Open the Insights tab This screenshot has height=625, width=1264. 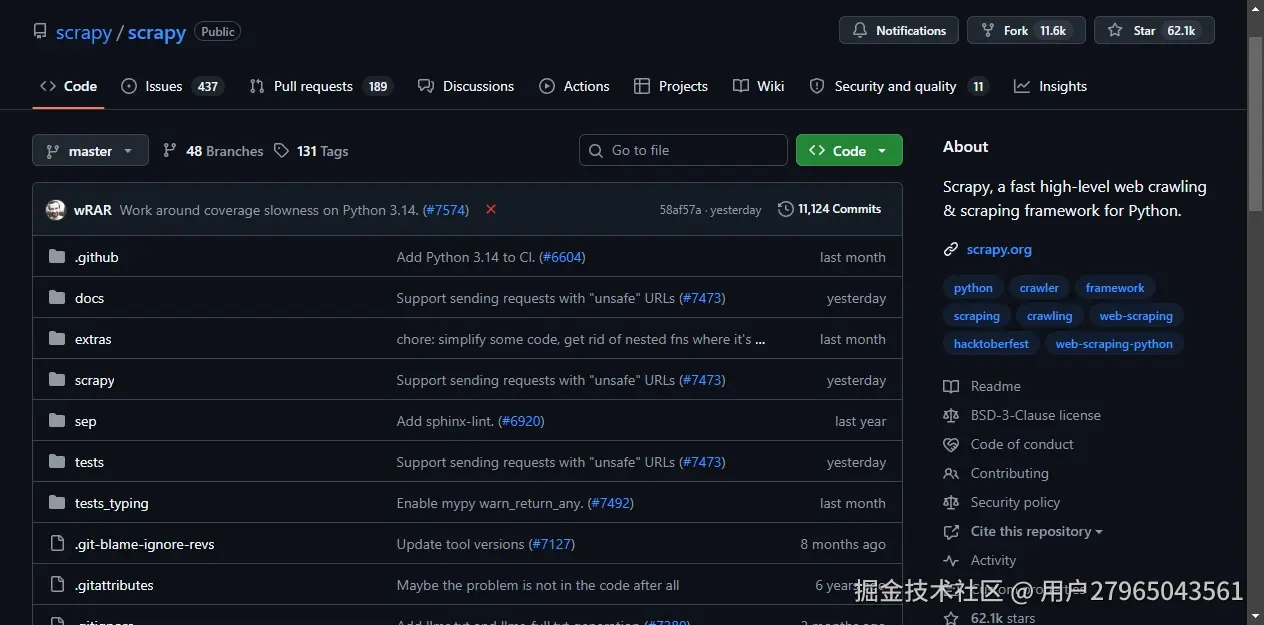click(1050, 86)
